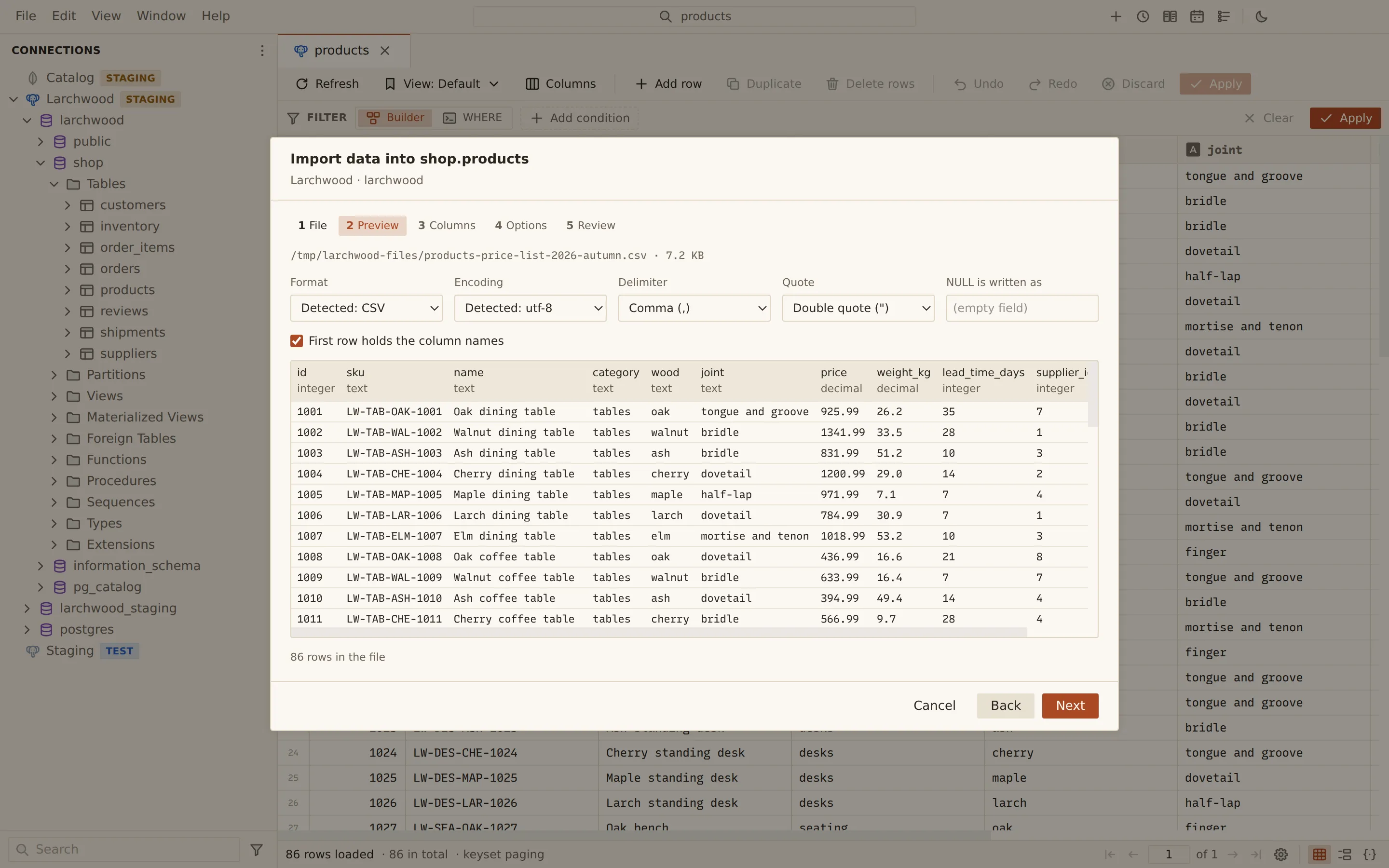Click the Refresh toolbar button

point(327,84)
